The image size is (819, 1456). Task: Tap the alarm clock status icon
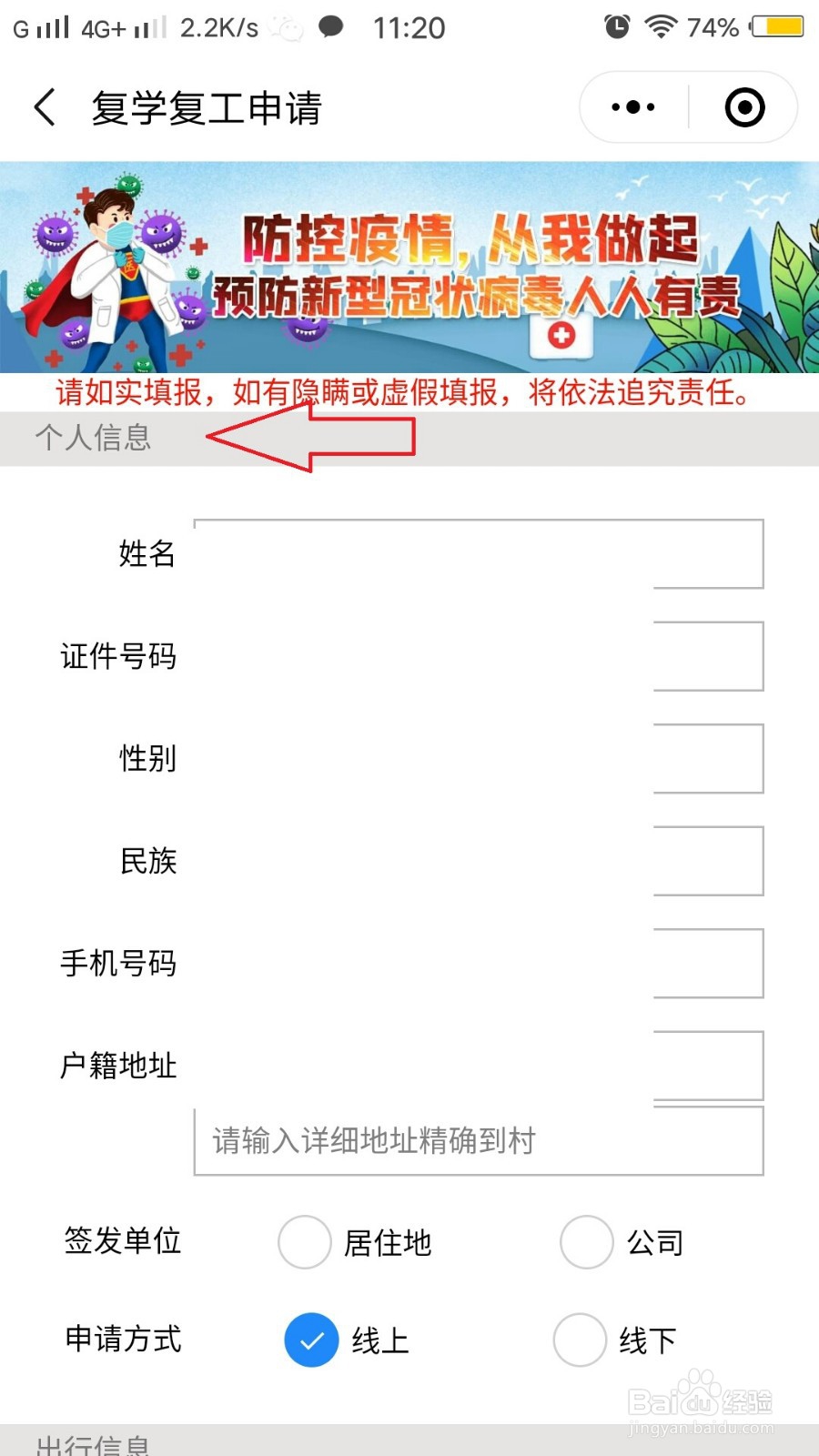click(617, 26)
